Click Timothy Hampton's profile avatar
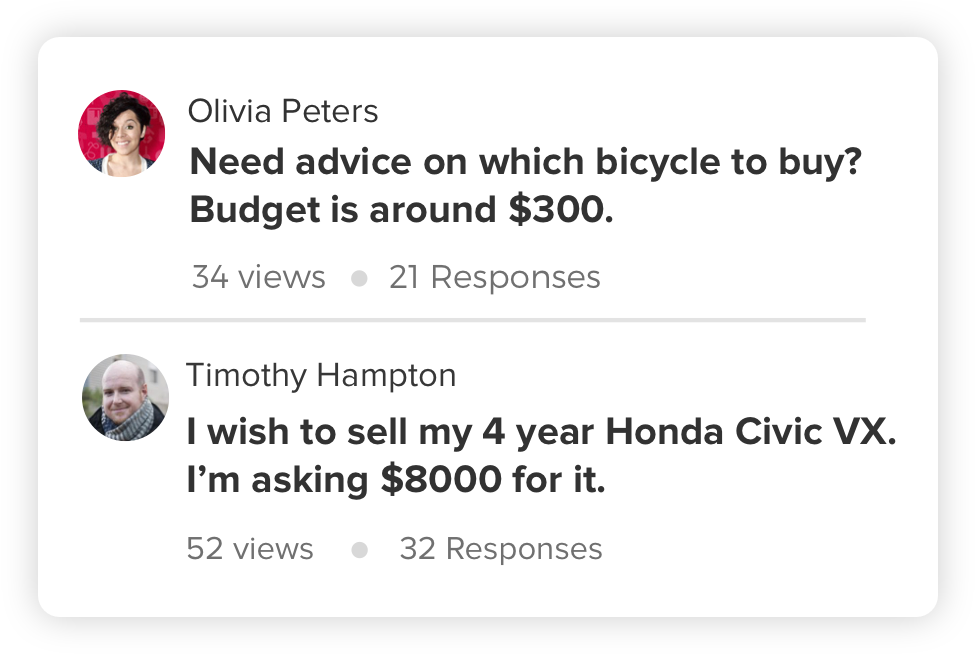Viewport: 976px width, 654px height. click(125, 397)
